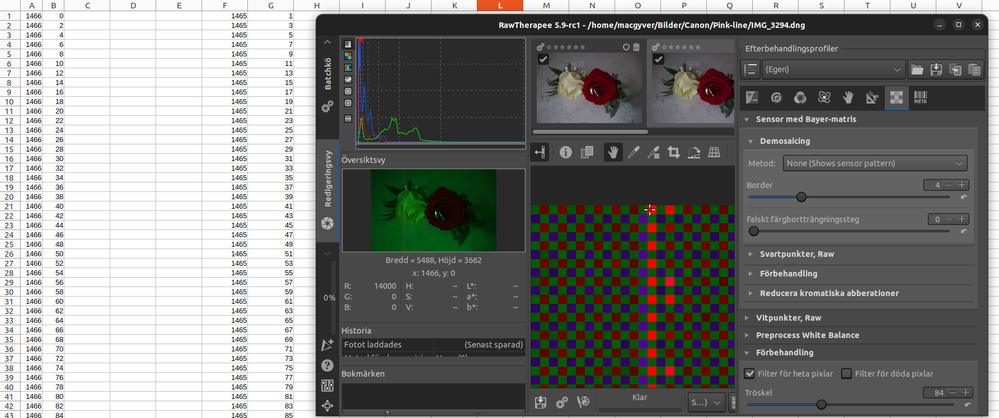The image size is (999, 418).
Task: Open the (Egen) profile dropdown
Action: click(832, 70)
